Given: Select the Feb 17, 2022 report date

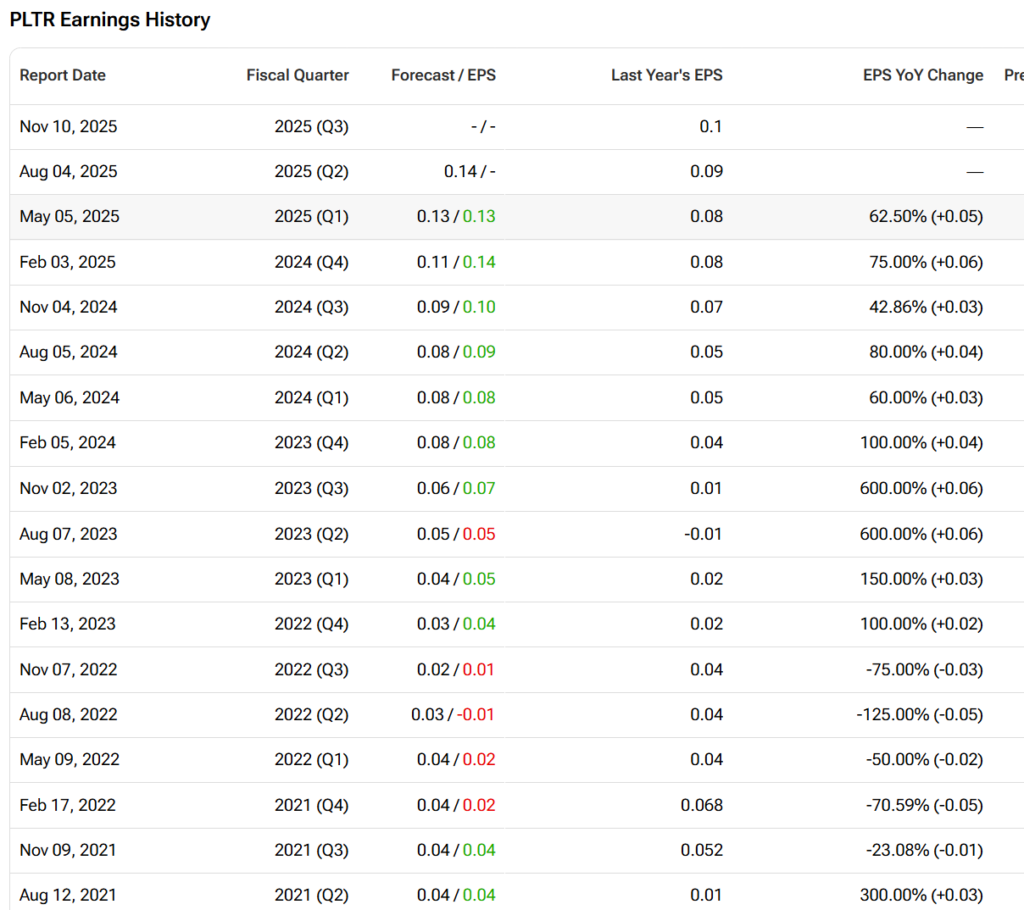Looking at the screenshot, I should coord(67,805).
